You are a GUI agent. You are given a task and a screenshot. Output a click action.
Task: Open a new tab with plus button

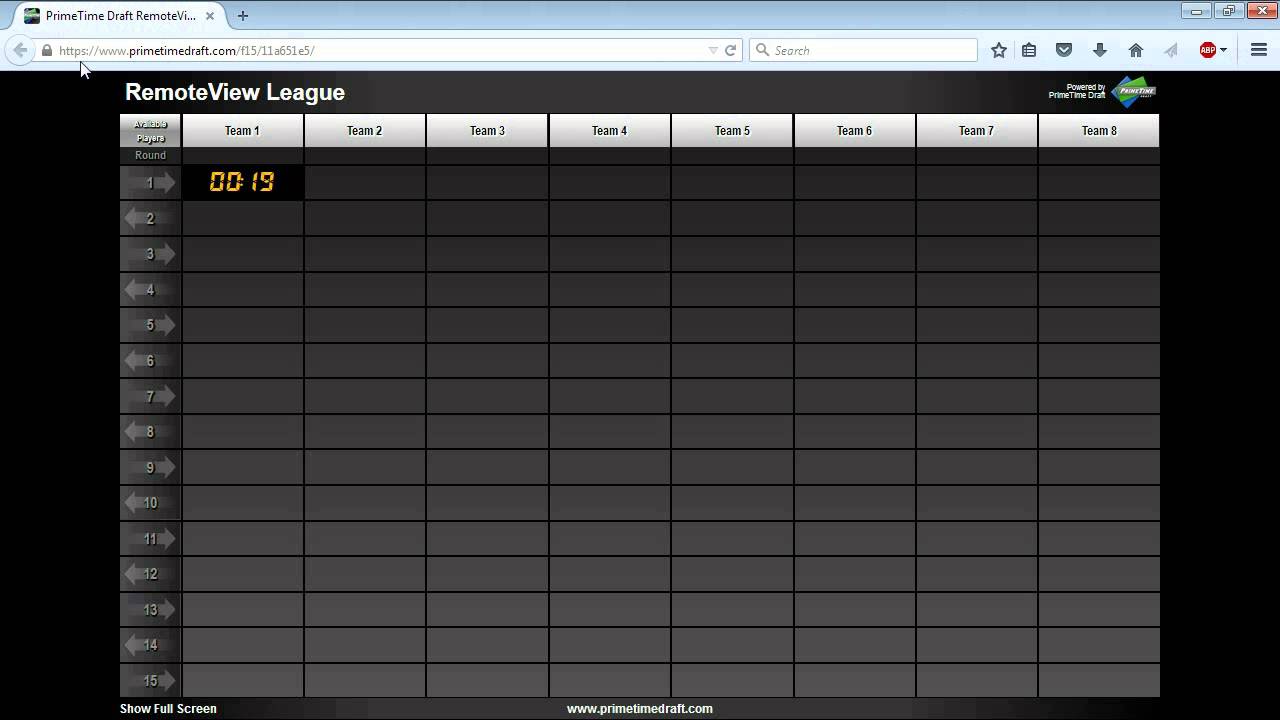pyautogui.click(x=242, y=16)
